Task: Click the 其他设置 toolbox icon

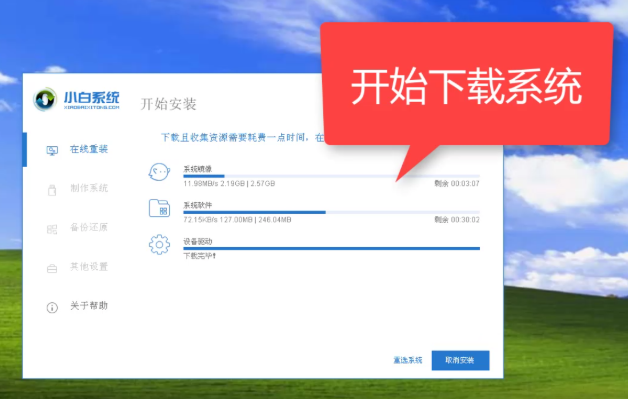Action: tap(52, 268)
